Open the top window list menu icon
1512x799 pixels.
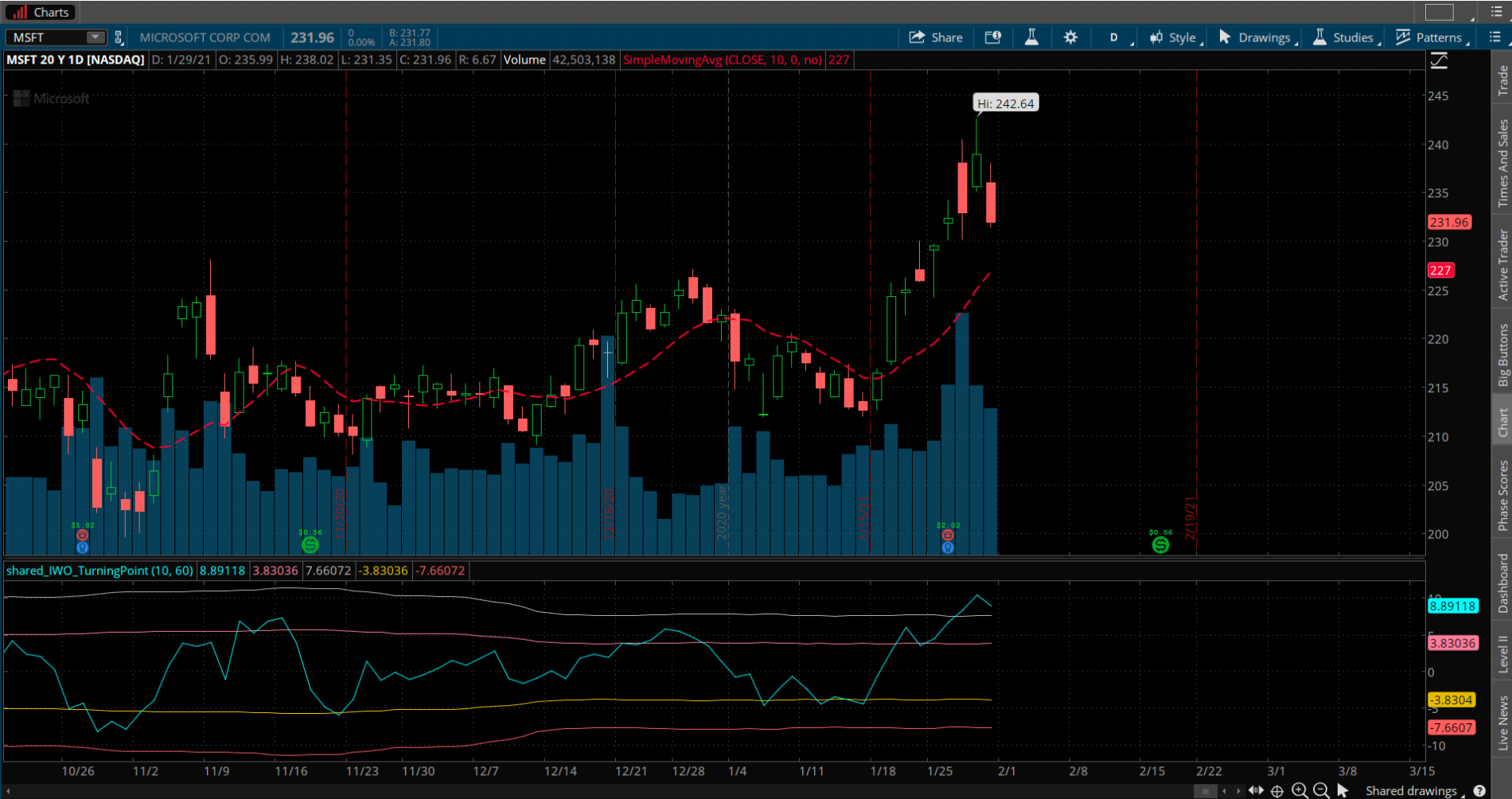coord(1496,12)
